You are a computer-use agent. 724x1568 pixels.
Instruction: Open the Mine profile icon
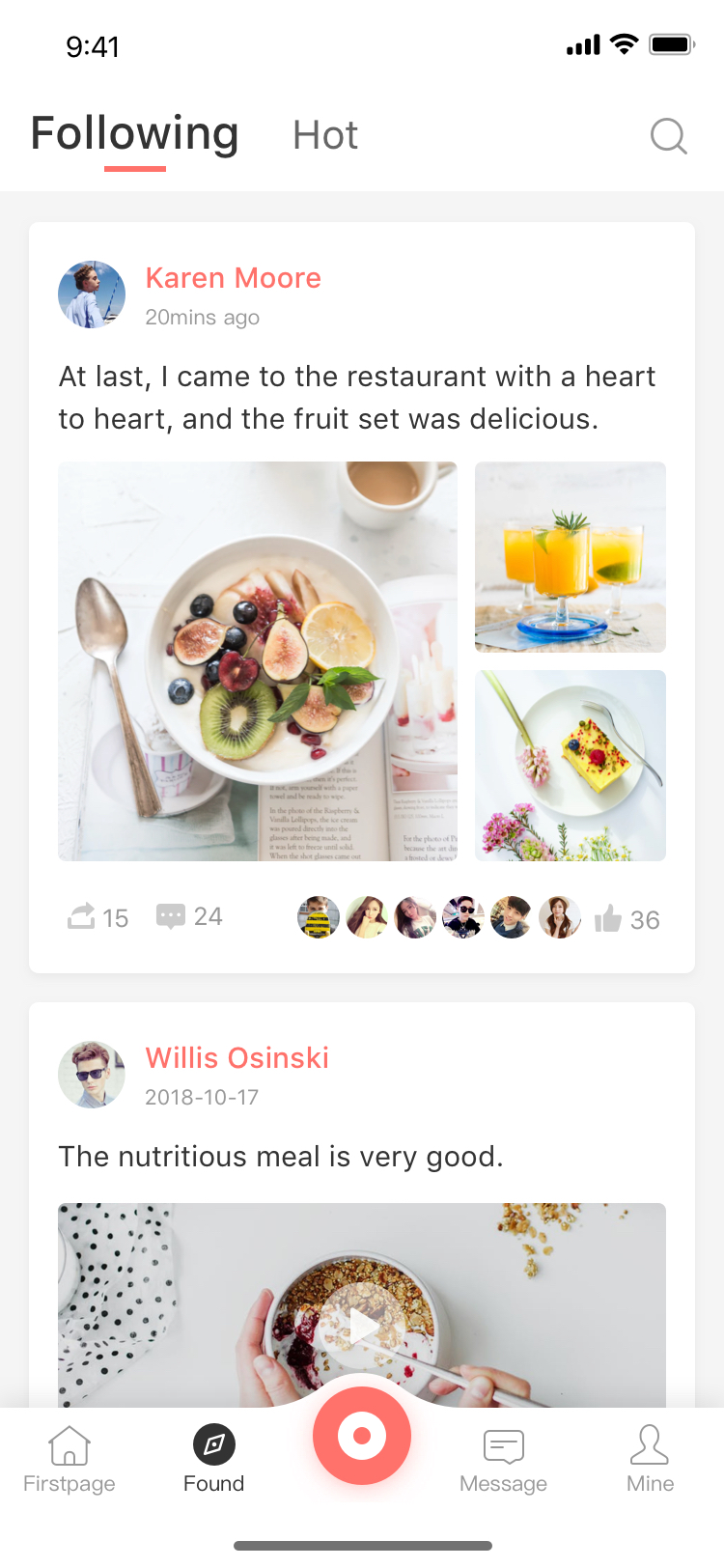point(650,1445)
